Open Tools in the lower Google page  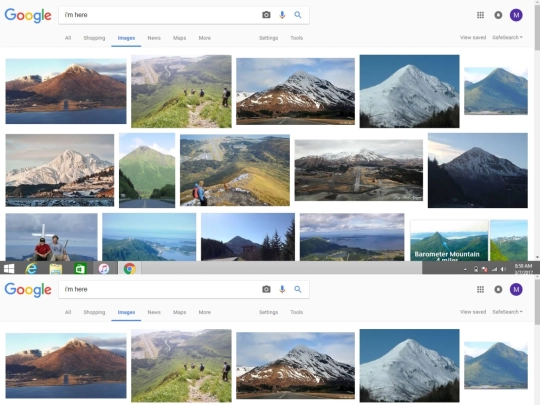click(x=296, y=312)
